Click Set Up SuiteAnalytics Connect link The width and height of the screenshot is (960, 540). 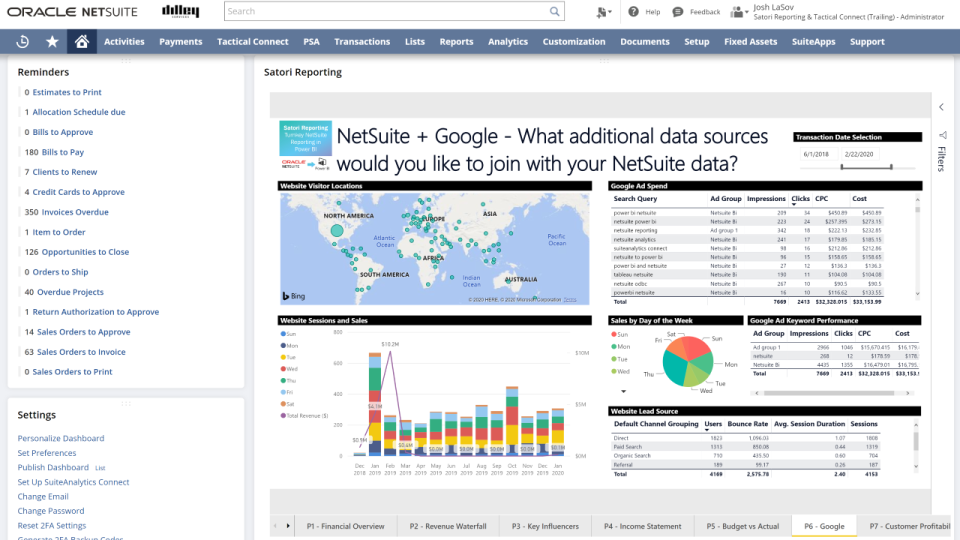pyautogui.click(x=73, y=482)
